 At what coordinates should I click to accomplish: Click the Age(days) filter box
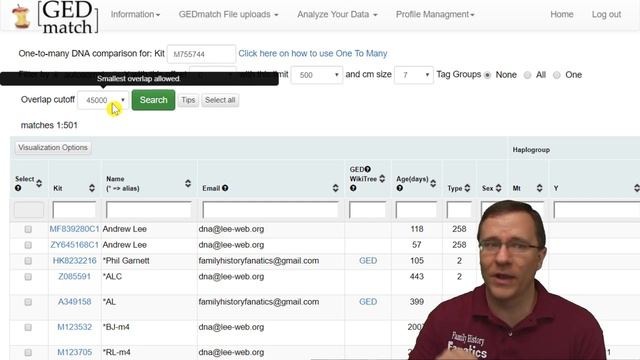point(416,210)
